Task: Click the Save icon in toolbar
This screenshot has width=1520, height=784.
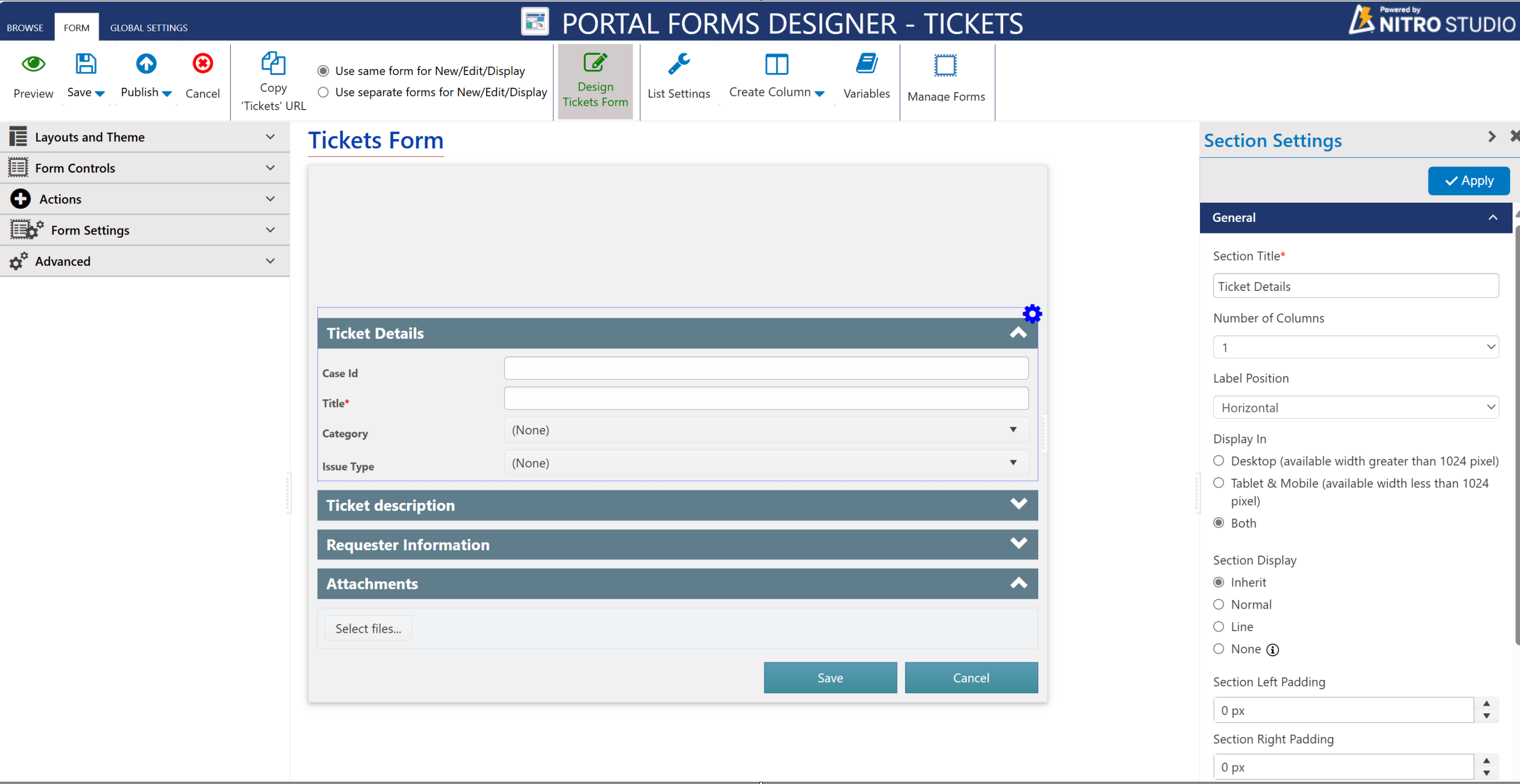Action: [x=86, y=64]
